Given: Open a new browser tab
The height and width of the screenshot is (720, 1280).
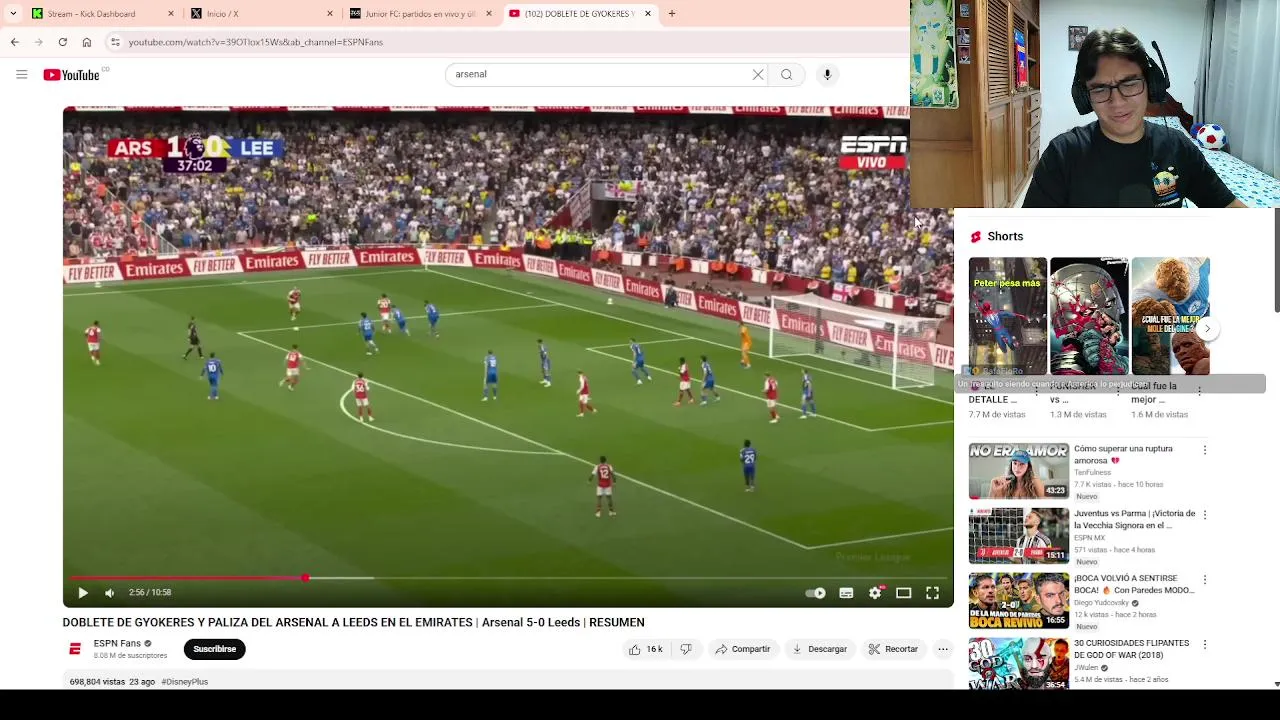Looking at the screenshot, I should pyautogui.click(x=672, y=14).
